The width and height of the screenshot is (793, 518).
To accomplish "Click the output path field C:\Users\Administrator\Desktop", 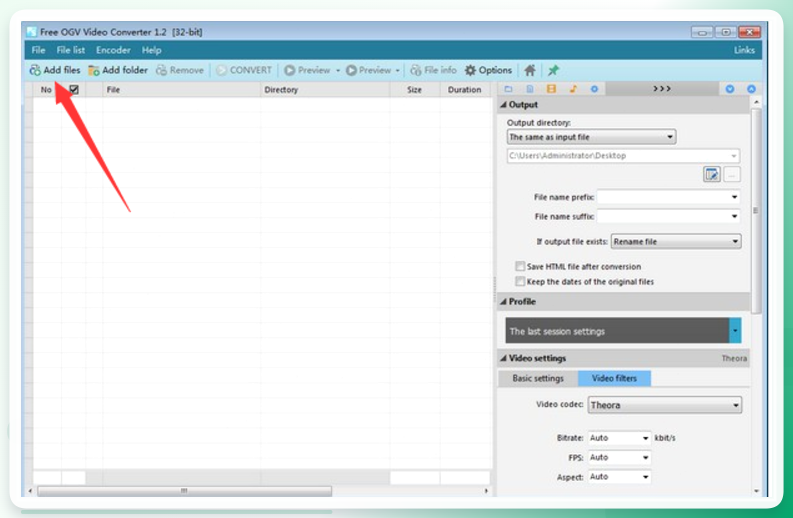I will click(623, 156).
